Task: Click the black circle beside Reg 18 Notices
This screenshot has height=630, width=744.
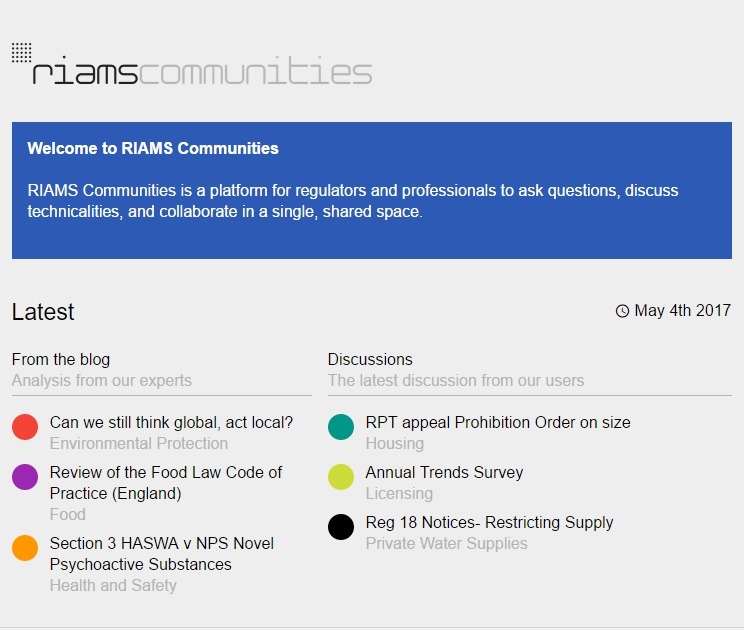Action: tap(341, 527)
